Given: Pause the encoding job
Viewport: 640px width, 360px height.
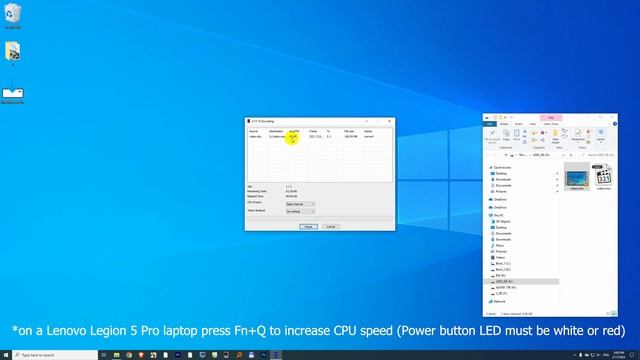Looking at the screenshot, I should 308,227.
